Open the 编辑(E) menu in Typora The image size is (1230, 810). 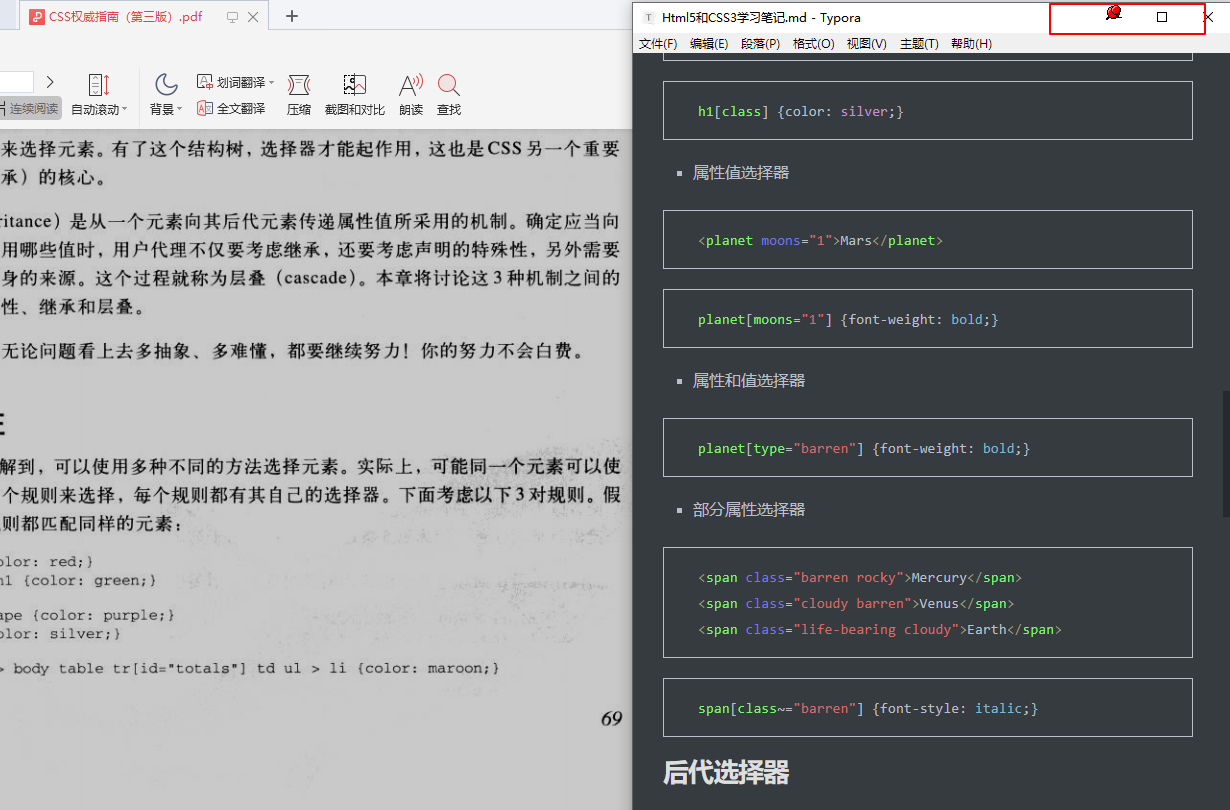[x=709, y=44]
